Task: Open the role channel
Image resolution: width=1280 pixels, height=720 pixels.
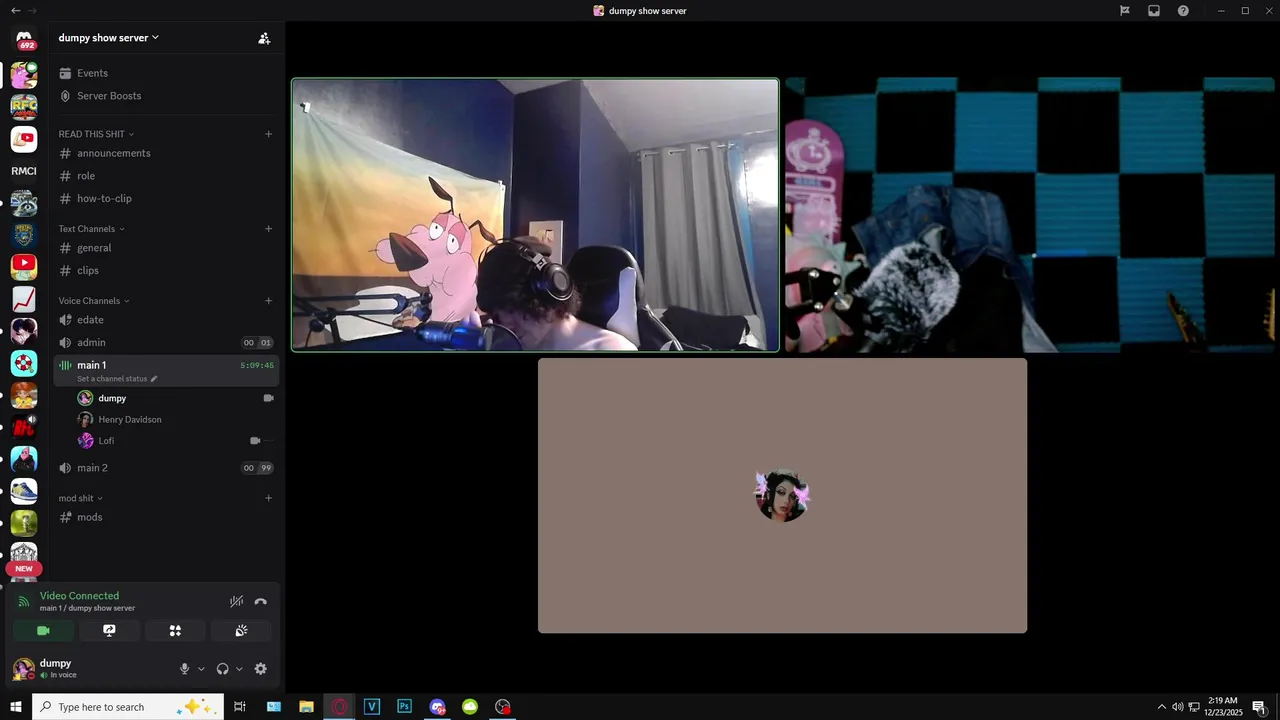Action: (166, 176)
